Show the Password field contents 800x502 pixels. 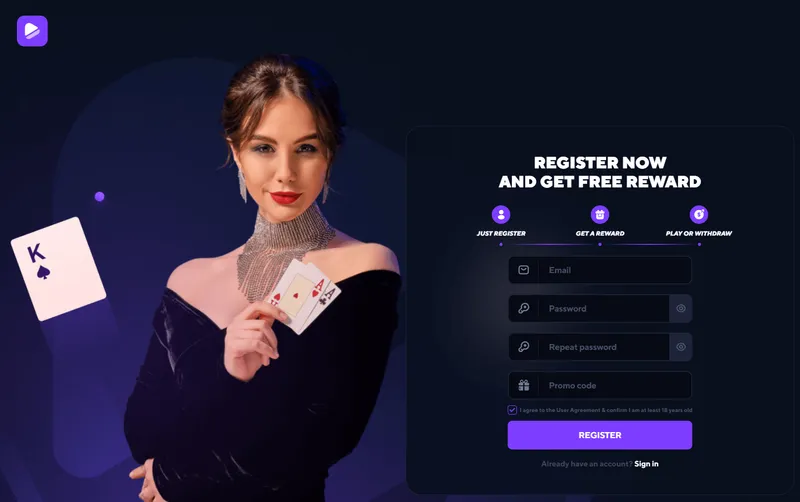pyautogui.click(x=681, y=308)
